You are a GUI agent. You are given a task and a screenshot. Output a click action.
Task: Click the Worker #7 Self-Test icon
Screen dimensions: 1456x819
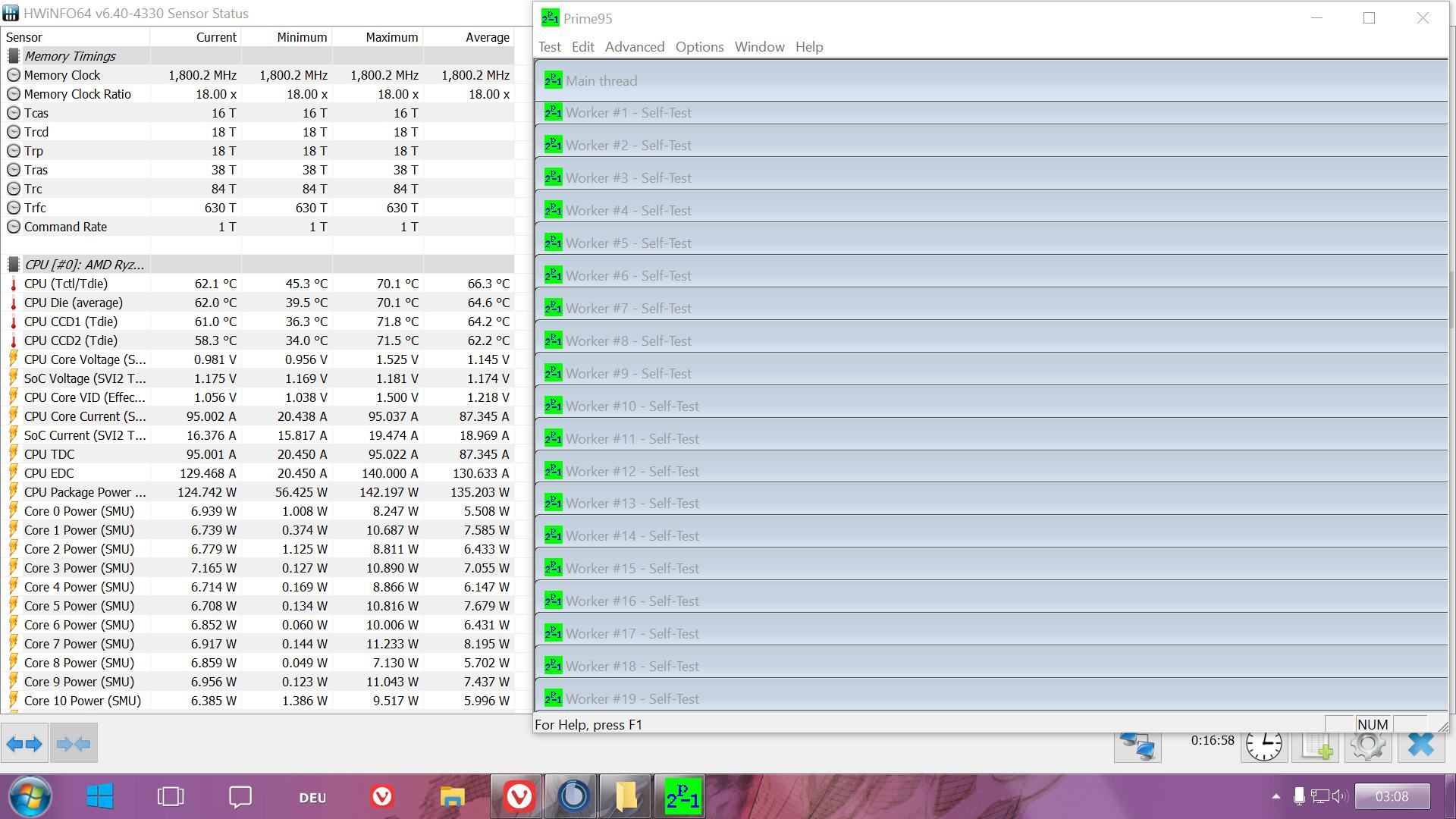pyautogui.click(x=553, y=308)
